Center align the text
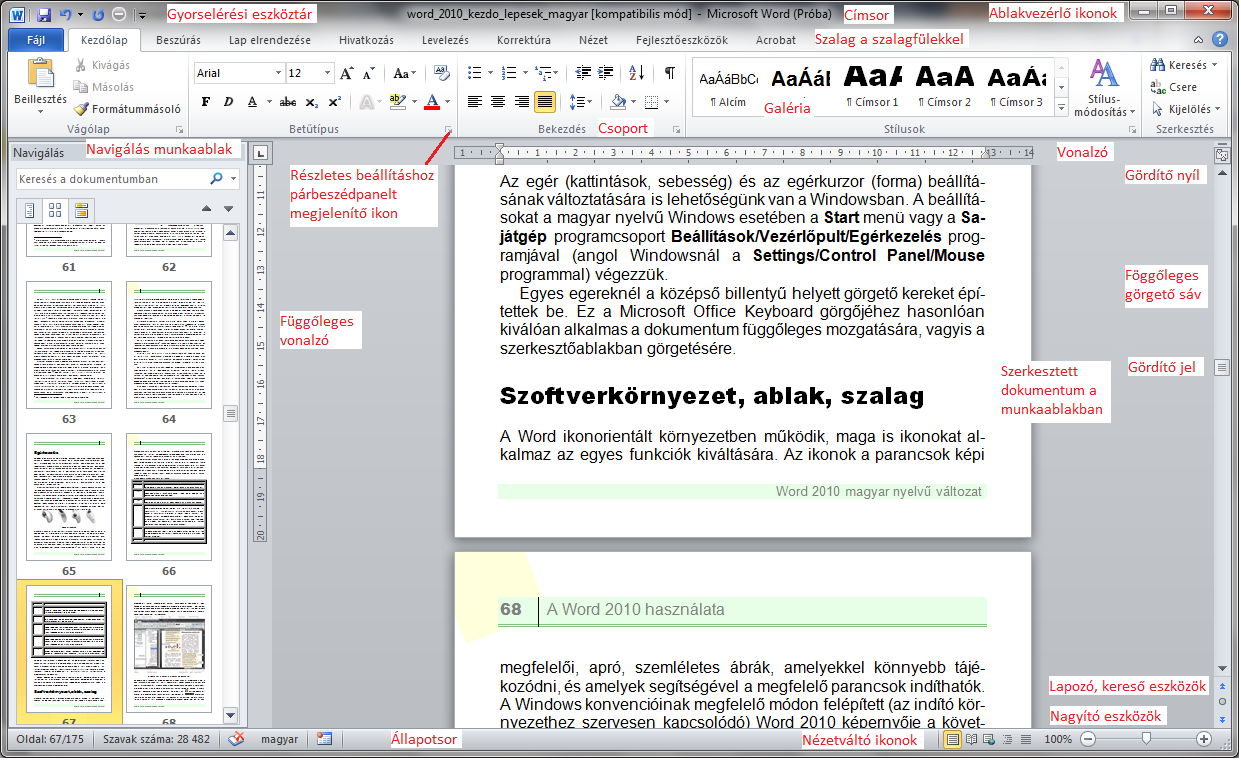 pyautogui.click(x=498, y=102)
